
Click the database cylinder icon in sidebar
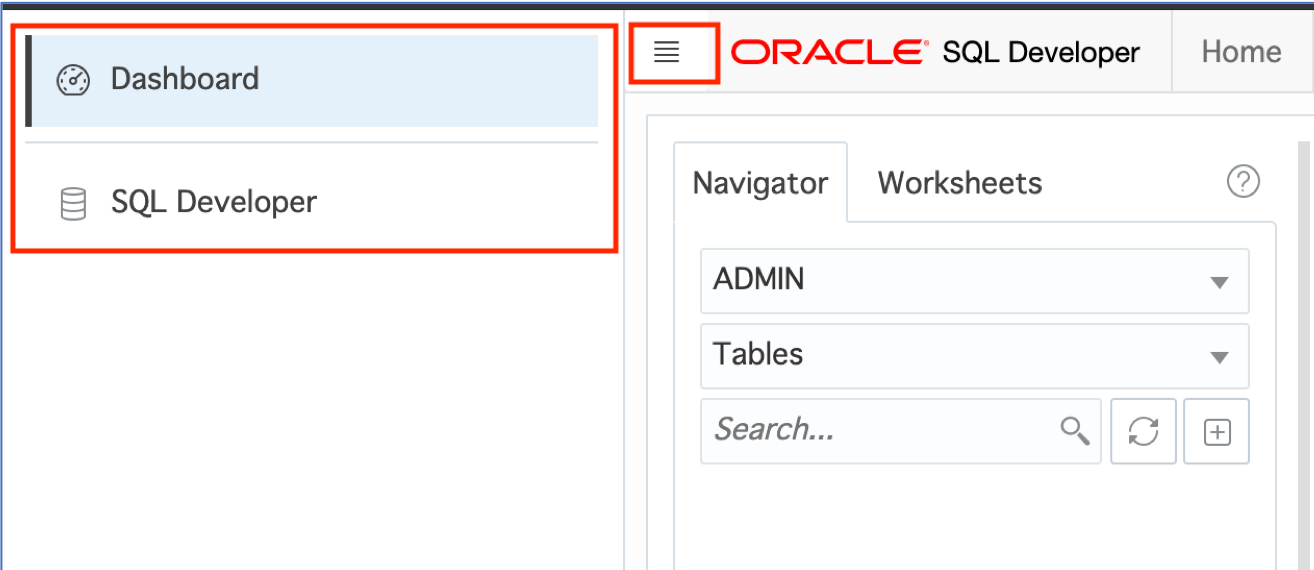pyautogui.click(x=73, y=203)
